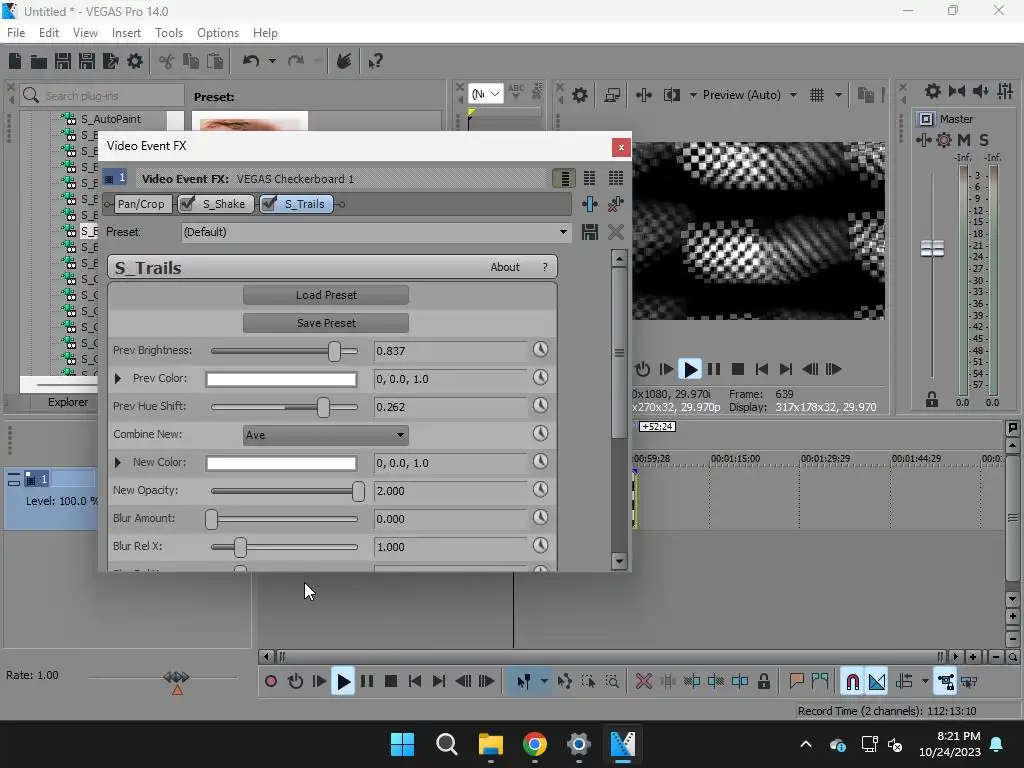Expand the New Color parameter group

(x=118, y=462)
